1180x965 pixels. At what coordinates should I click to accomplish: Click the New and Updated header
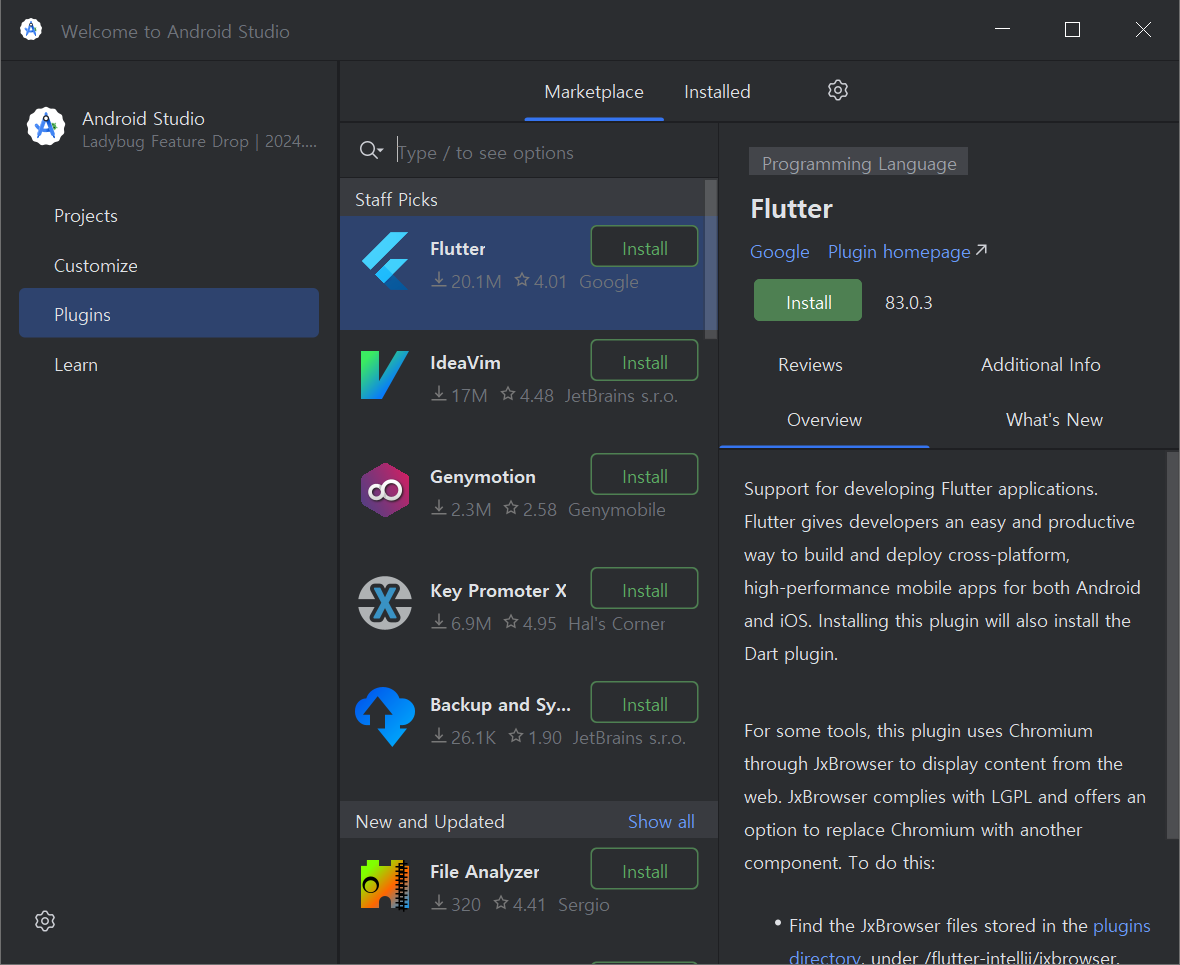[x=430, y=822]
